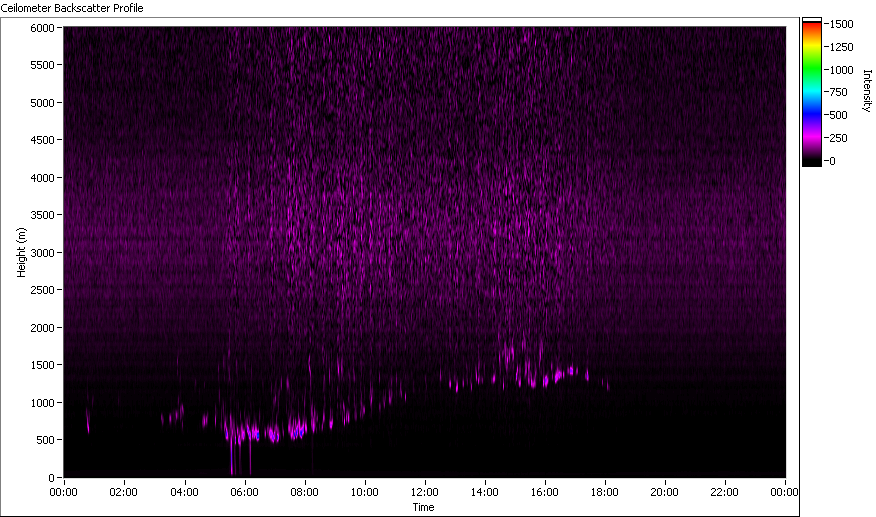Select the 2500 height axis value

click(42, 290)
